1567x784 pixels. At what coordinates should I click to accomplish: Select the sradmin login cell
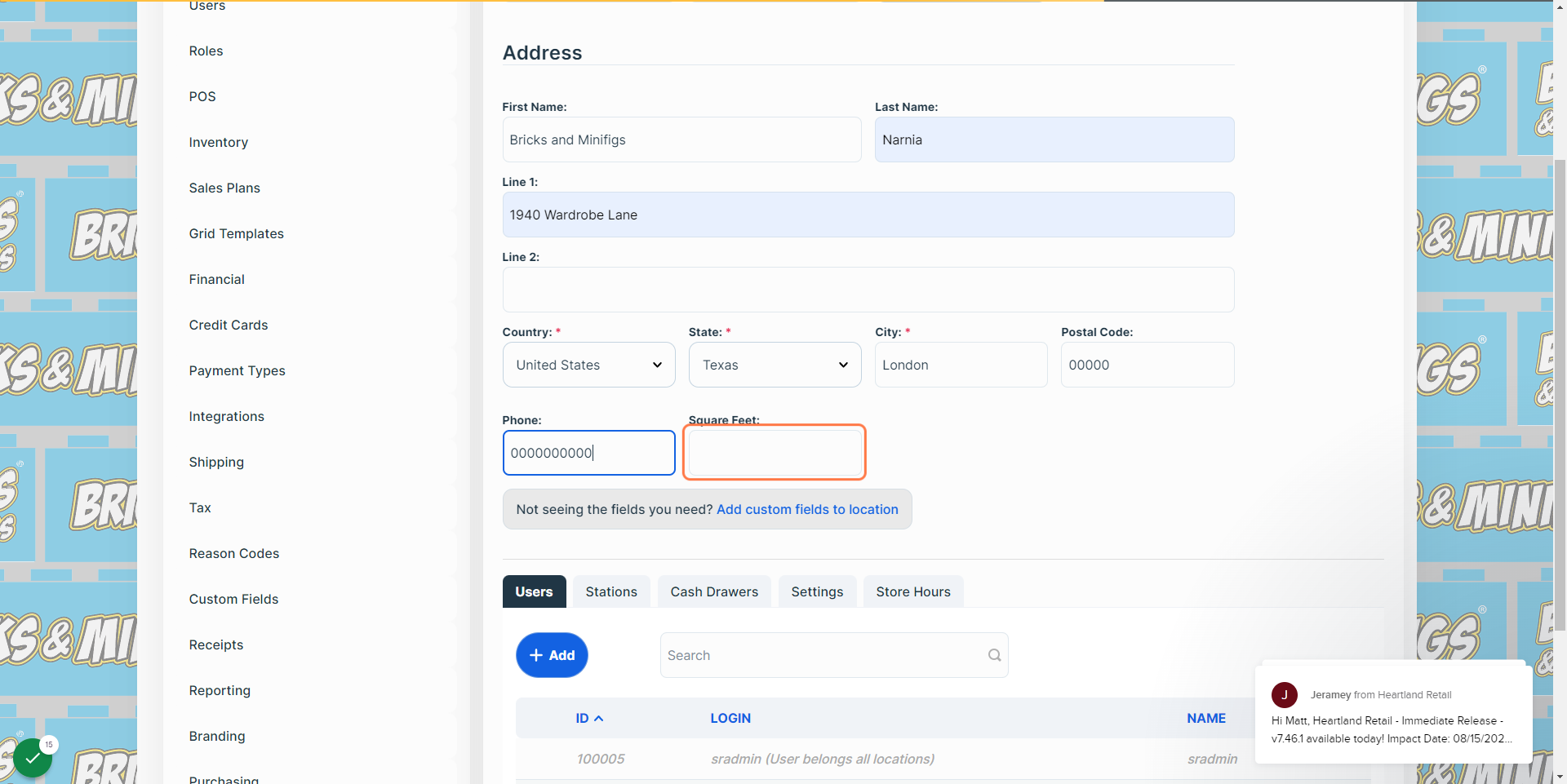coord(822,759)
